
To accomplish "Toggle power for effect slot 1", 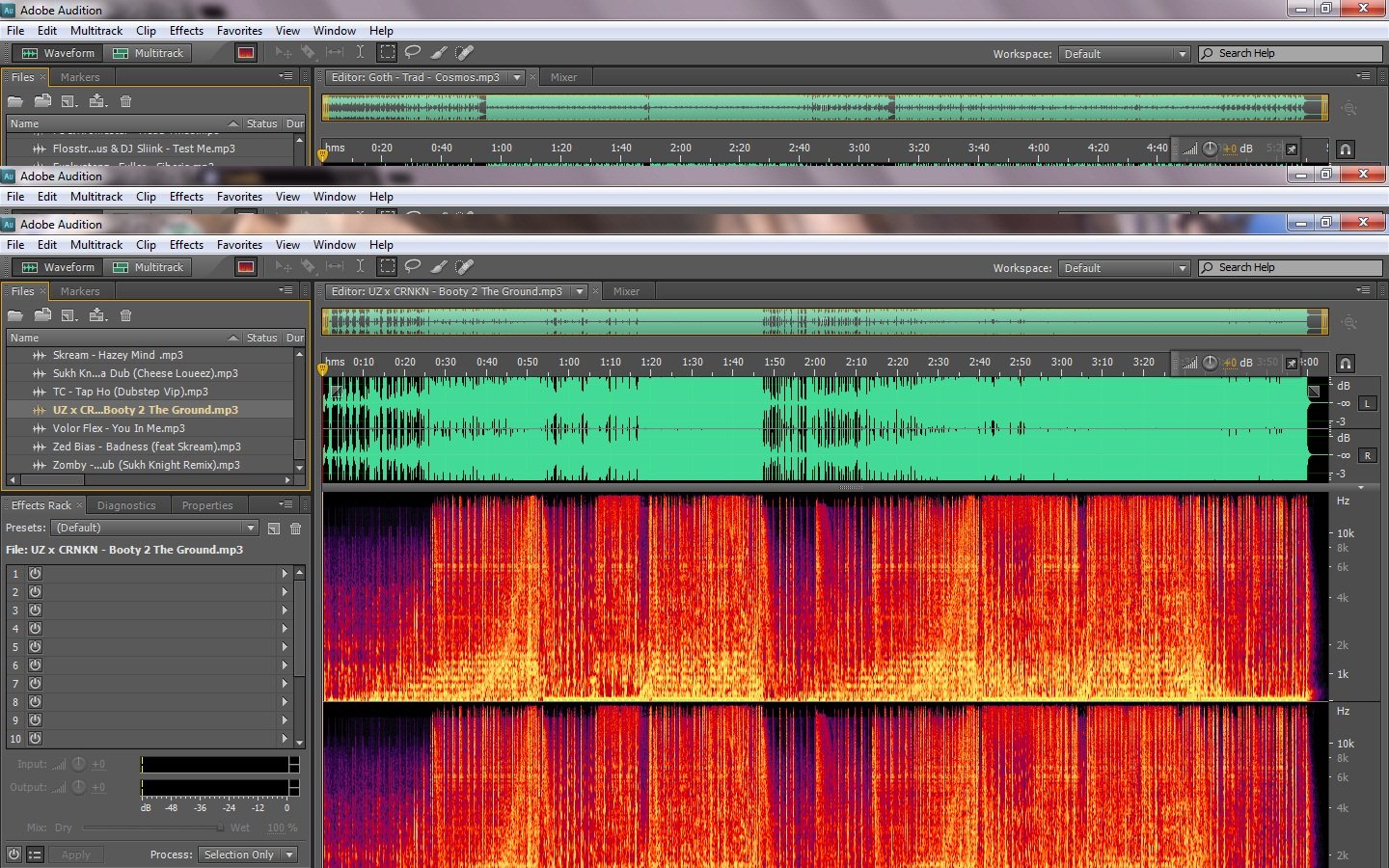I will click(x=35, y=573).
